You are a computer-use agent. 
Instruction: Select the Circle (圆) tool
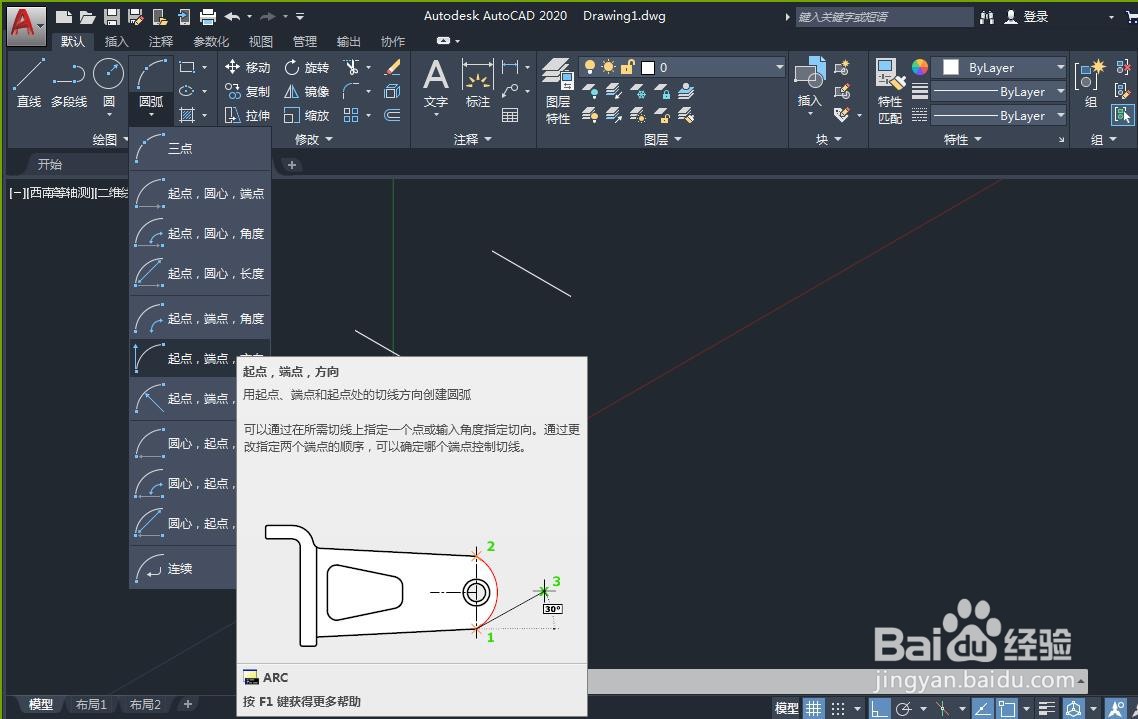109,83
